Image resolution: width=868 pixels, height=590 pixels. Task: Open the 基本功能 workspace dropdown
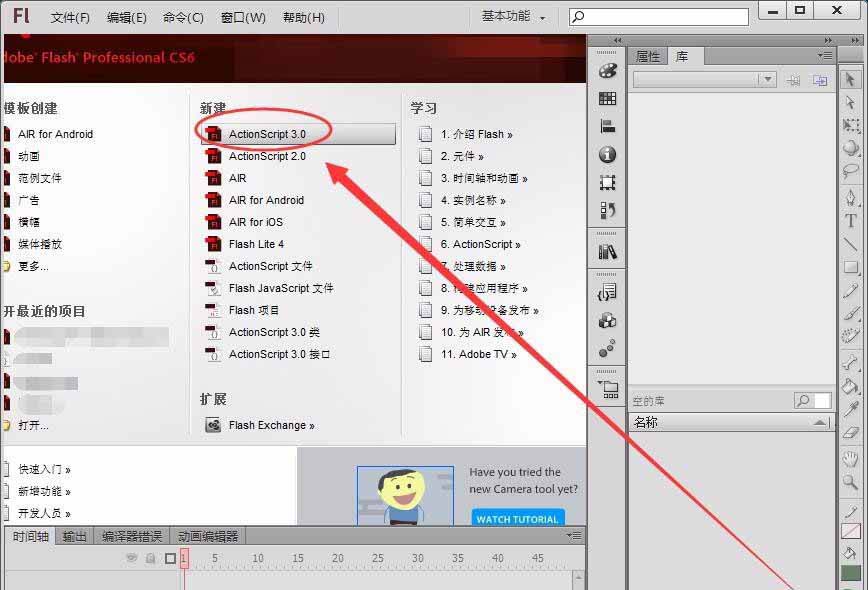tap(513, 17)
